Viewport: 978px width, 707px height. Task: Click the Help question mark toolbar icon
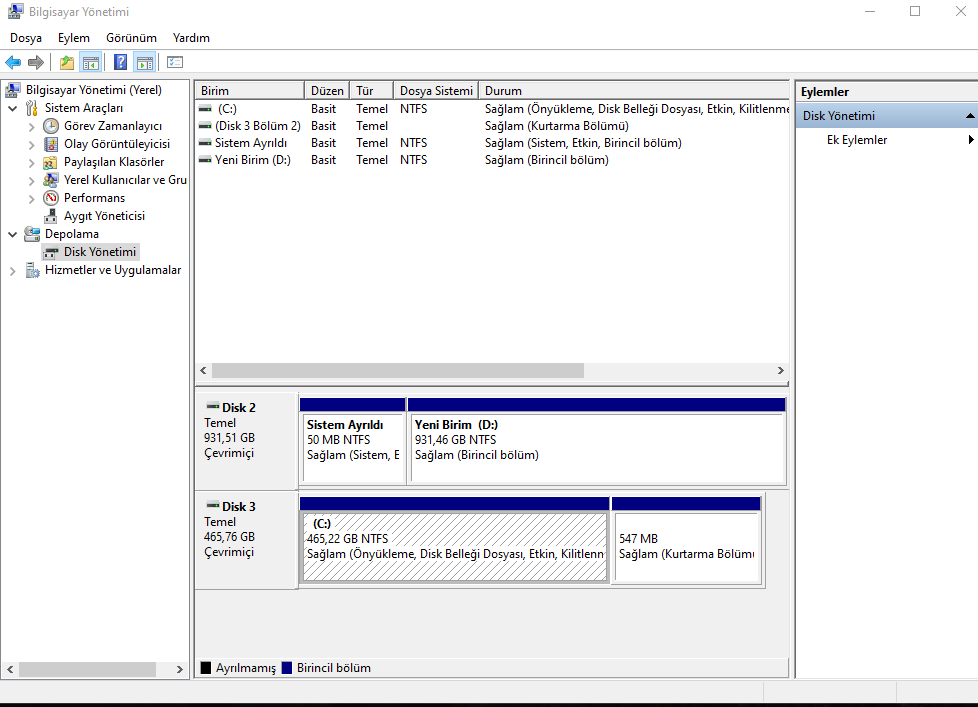click(120, 62)
